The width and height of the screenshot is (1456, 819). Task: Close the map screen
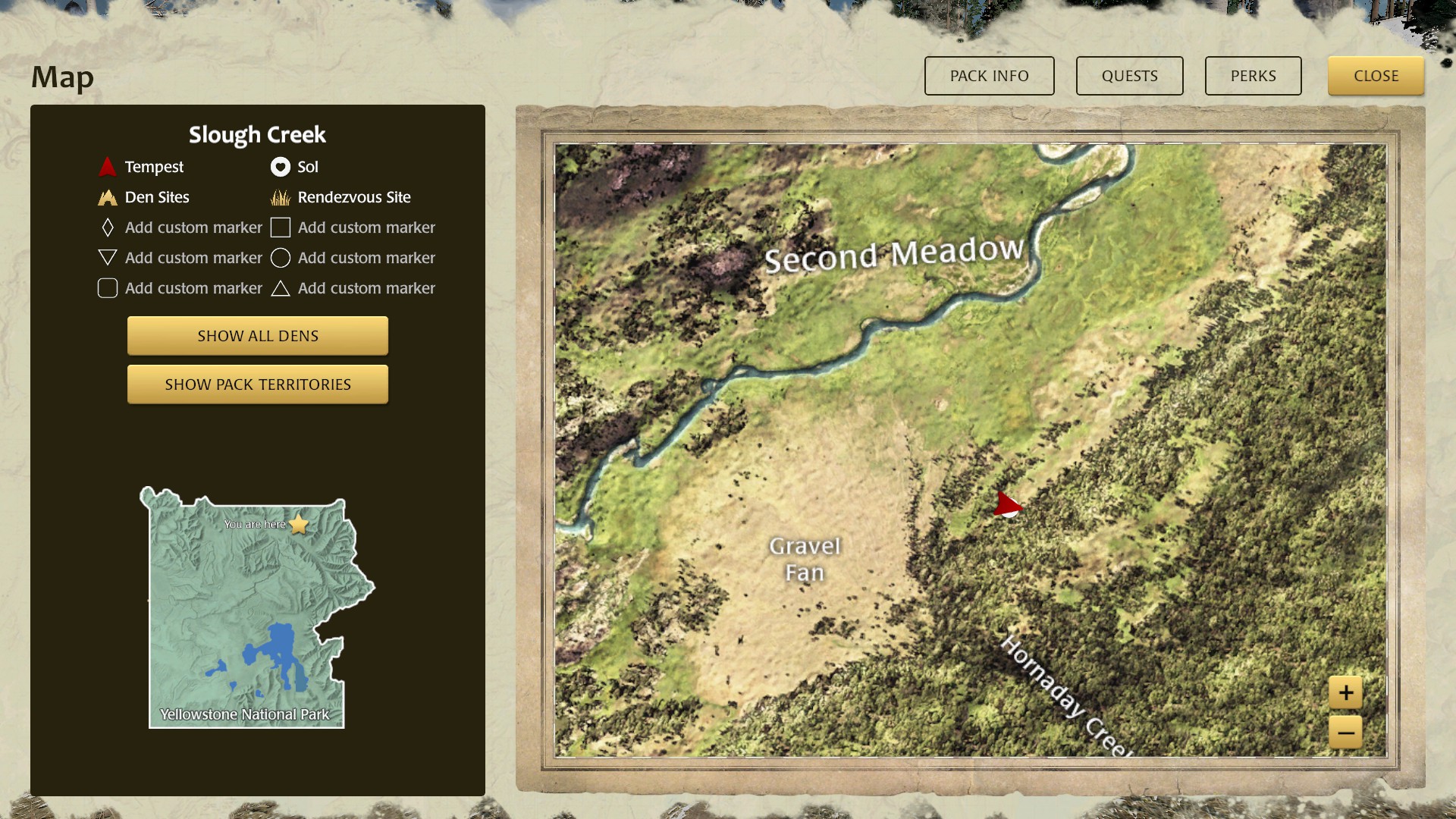point(1376,76)
